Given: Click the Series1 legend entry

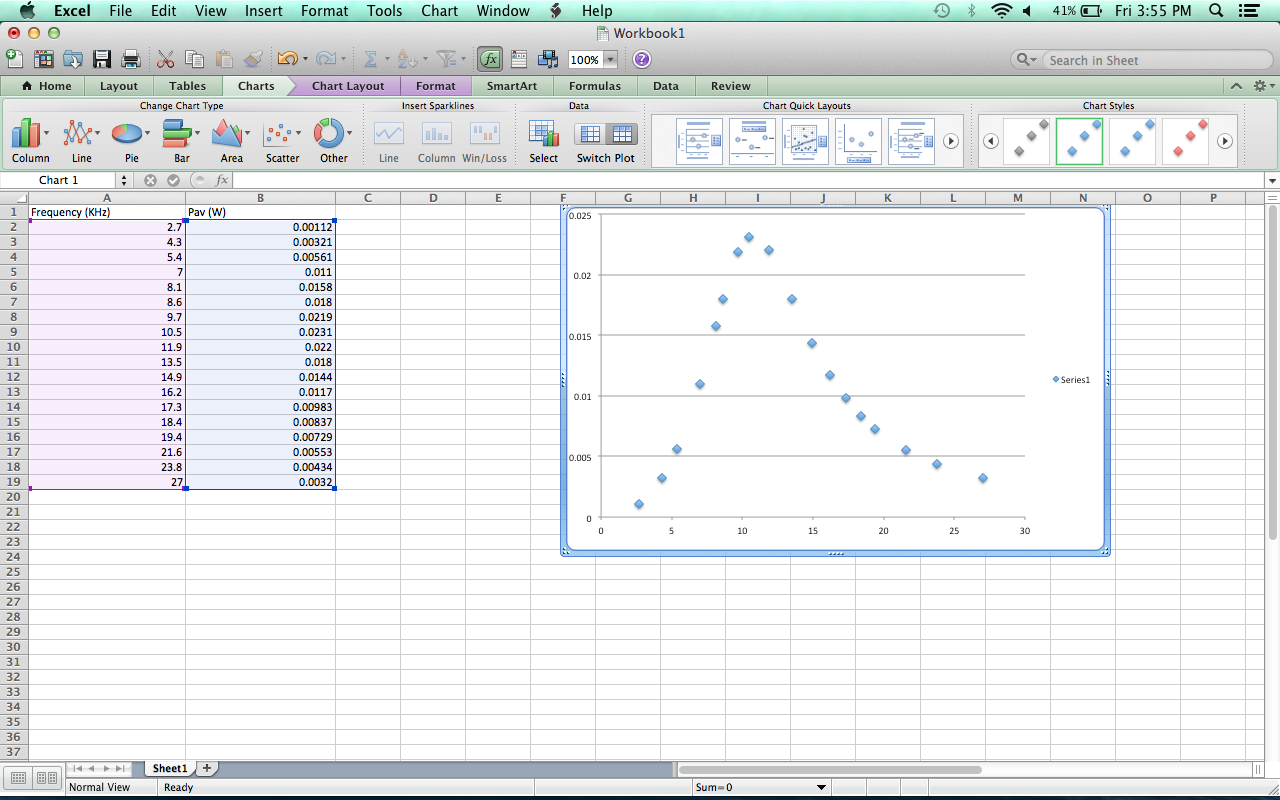Looking at the screenshot, I should point(1071,379).
